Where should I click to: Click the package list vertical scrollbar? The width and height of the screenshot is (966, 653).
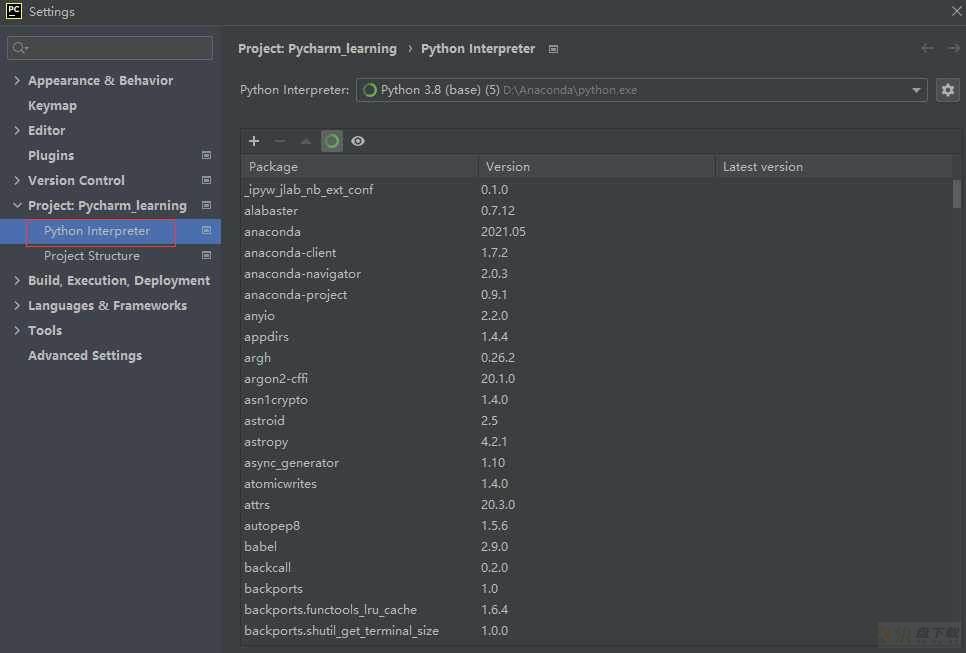[956, 194]
